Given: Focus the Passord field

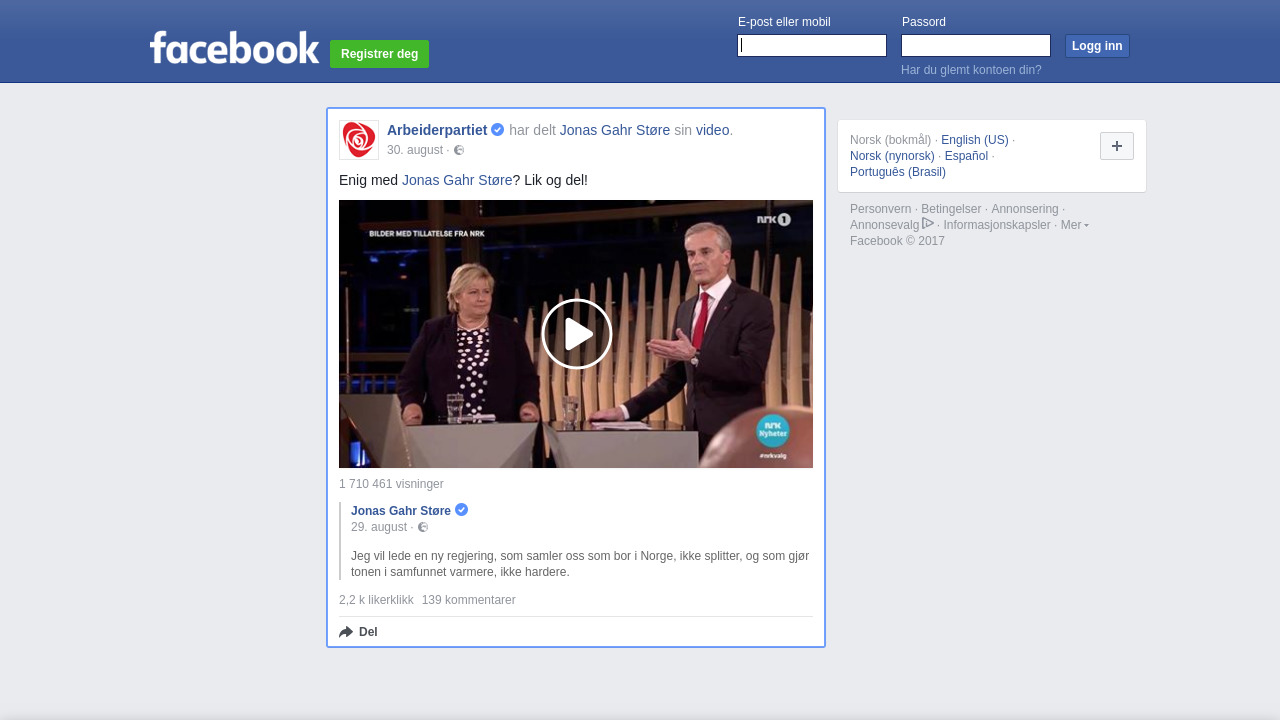Looking at the screenshot, I should pos(976,46).
